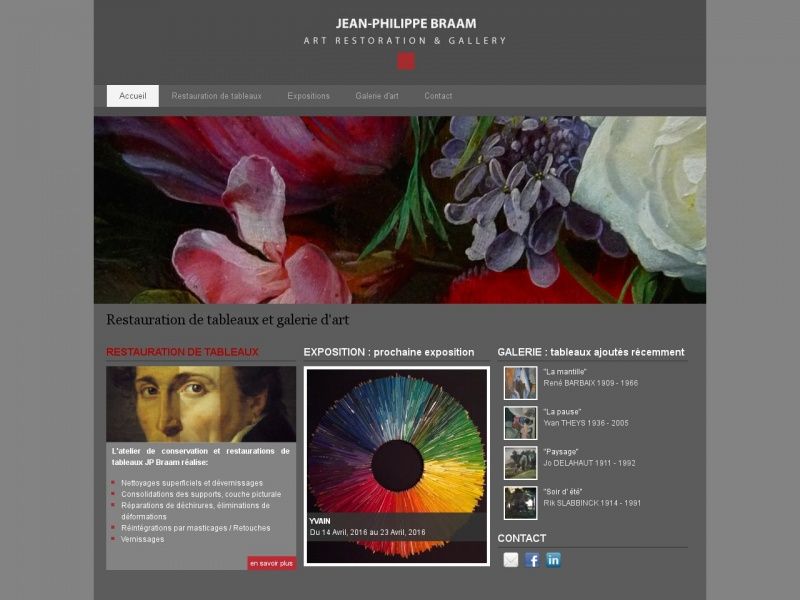Open the Facebook icon link

532,560
